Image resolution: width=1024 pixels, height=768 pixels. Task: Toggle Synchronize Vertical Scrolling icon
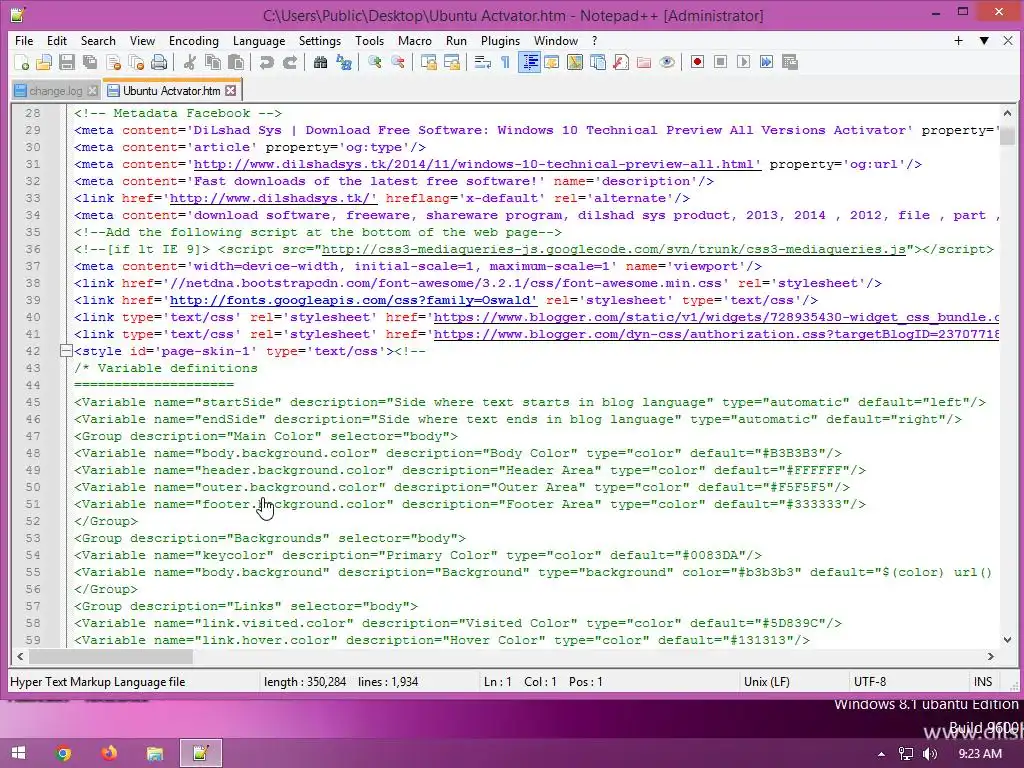[428, 62]
